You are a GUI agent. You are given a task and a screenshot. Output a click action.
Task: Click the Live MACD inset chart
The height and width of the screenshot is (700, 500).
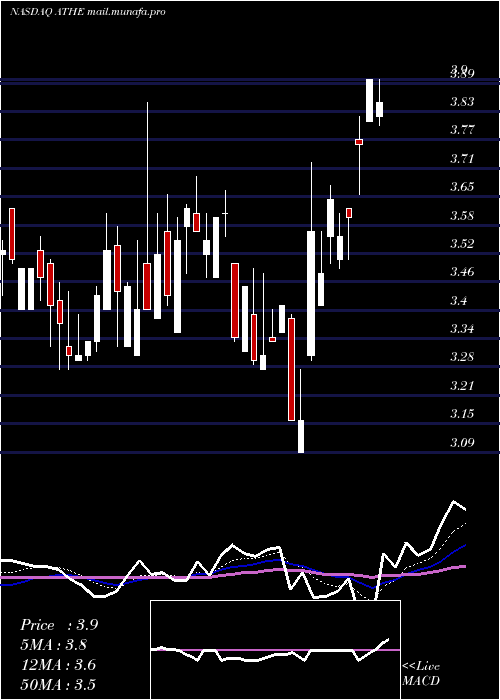pos(275,650)
